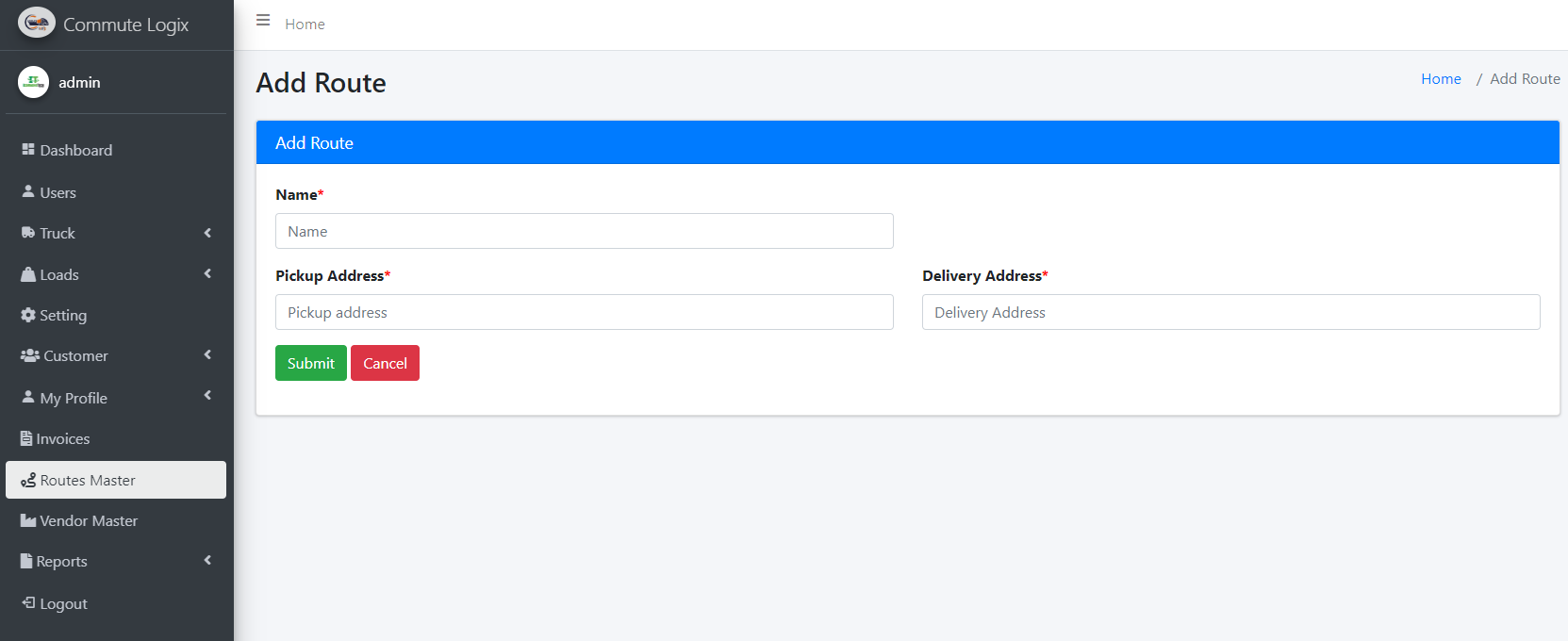Click the Logout icon in sidebar

(28, 603)
